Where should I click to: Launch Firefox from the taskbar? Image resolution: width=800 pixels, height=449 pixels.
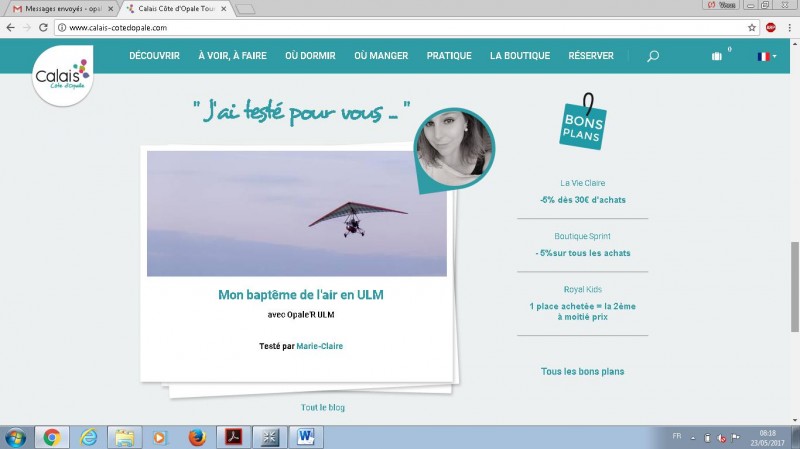coord(196,437)
